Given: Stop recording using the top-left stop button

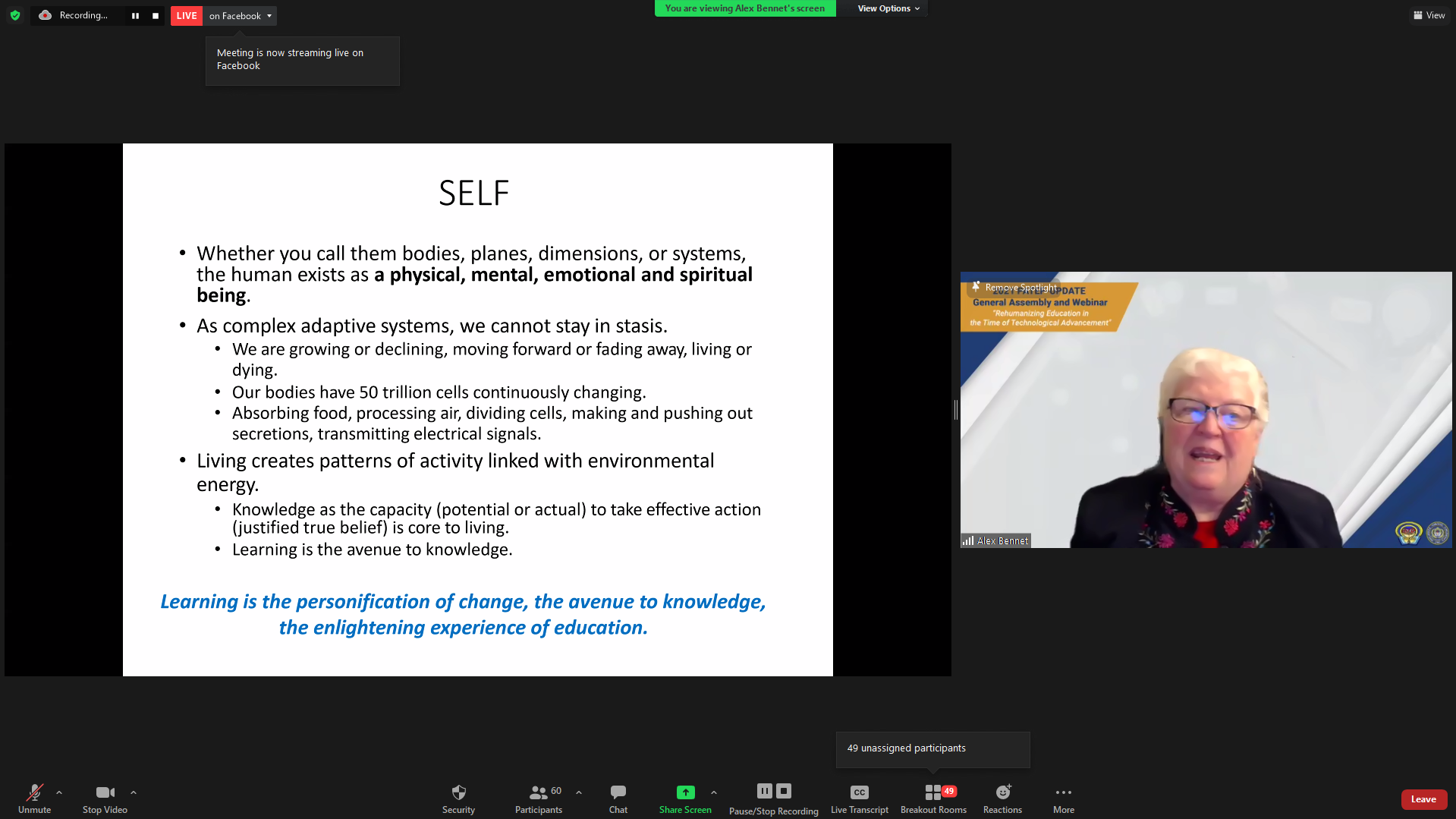Looking at the screenshot, I should point(156,16).
